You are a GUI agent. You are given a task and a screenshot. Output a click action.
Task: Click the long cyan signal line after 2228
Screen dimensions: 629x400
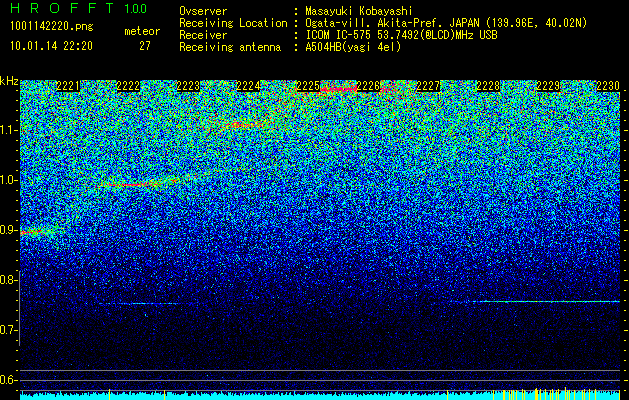[x=546, y=301]
